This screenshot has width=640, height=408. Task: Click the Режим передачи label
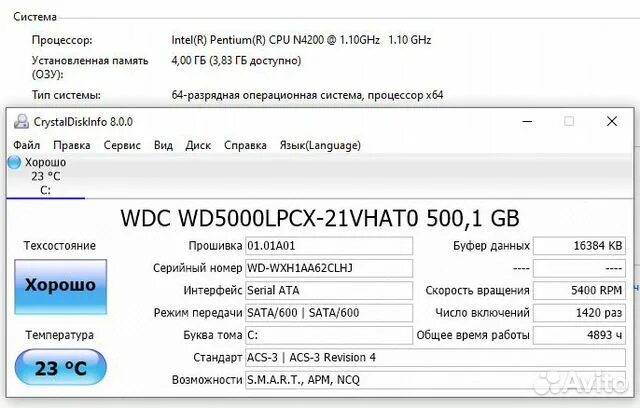click(x=198, y=313)
